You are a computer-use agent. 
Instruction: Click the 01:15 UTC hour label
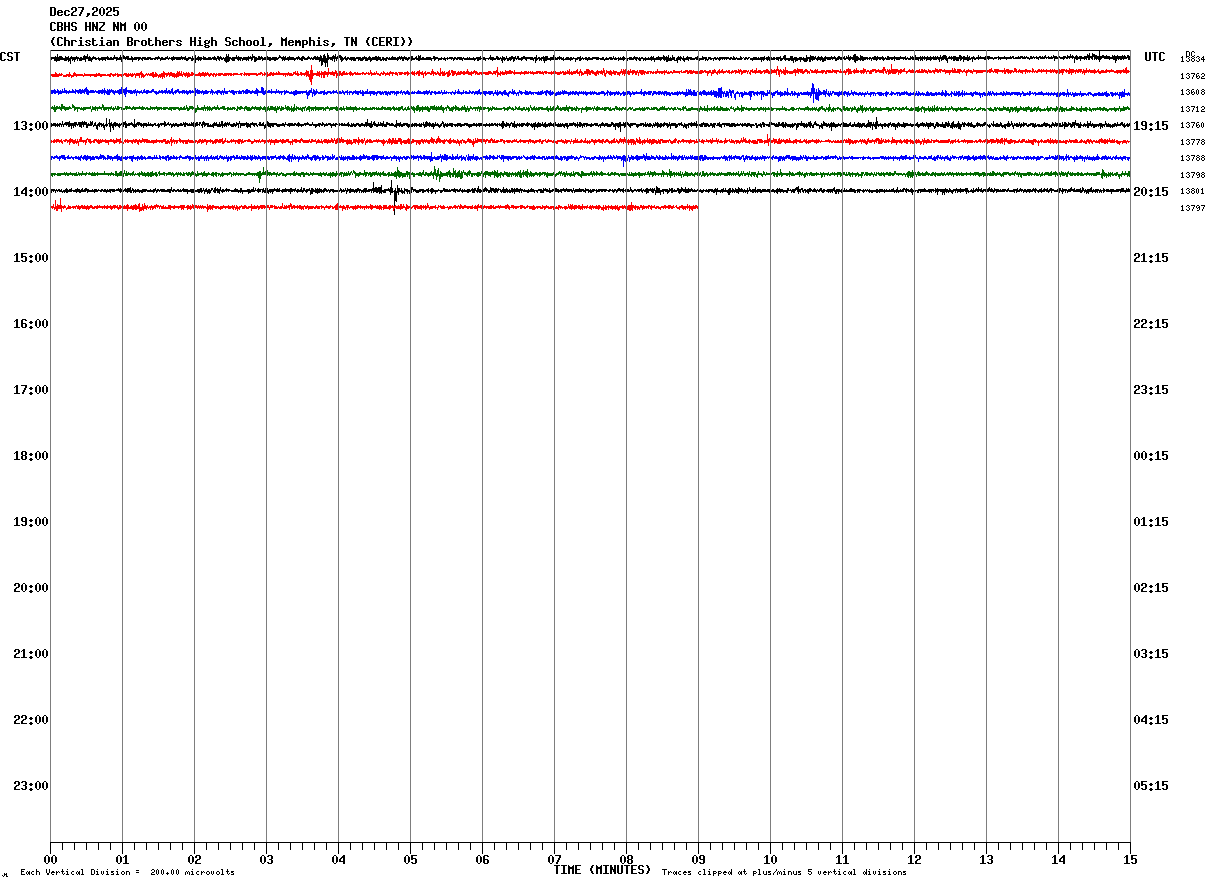tap(1151, 521)
